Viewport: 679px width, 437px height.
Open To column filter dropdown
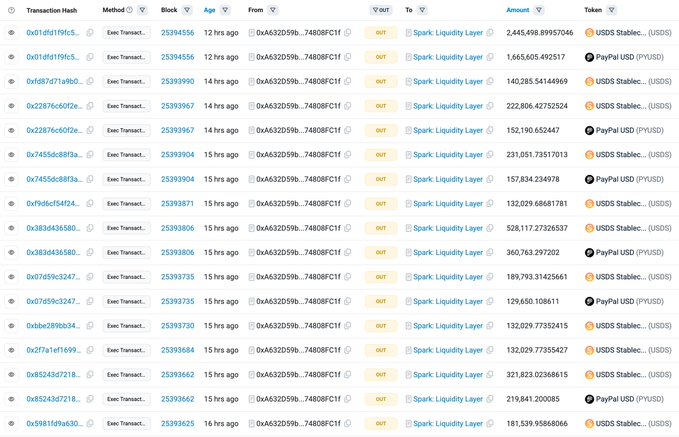point(422,10)
